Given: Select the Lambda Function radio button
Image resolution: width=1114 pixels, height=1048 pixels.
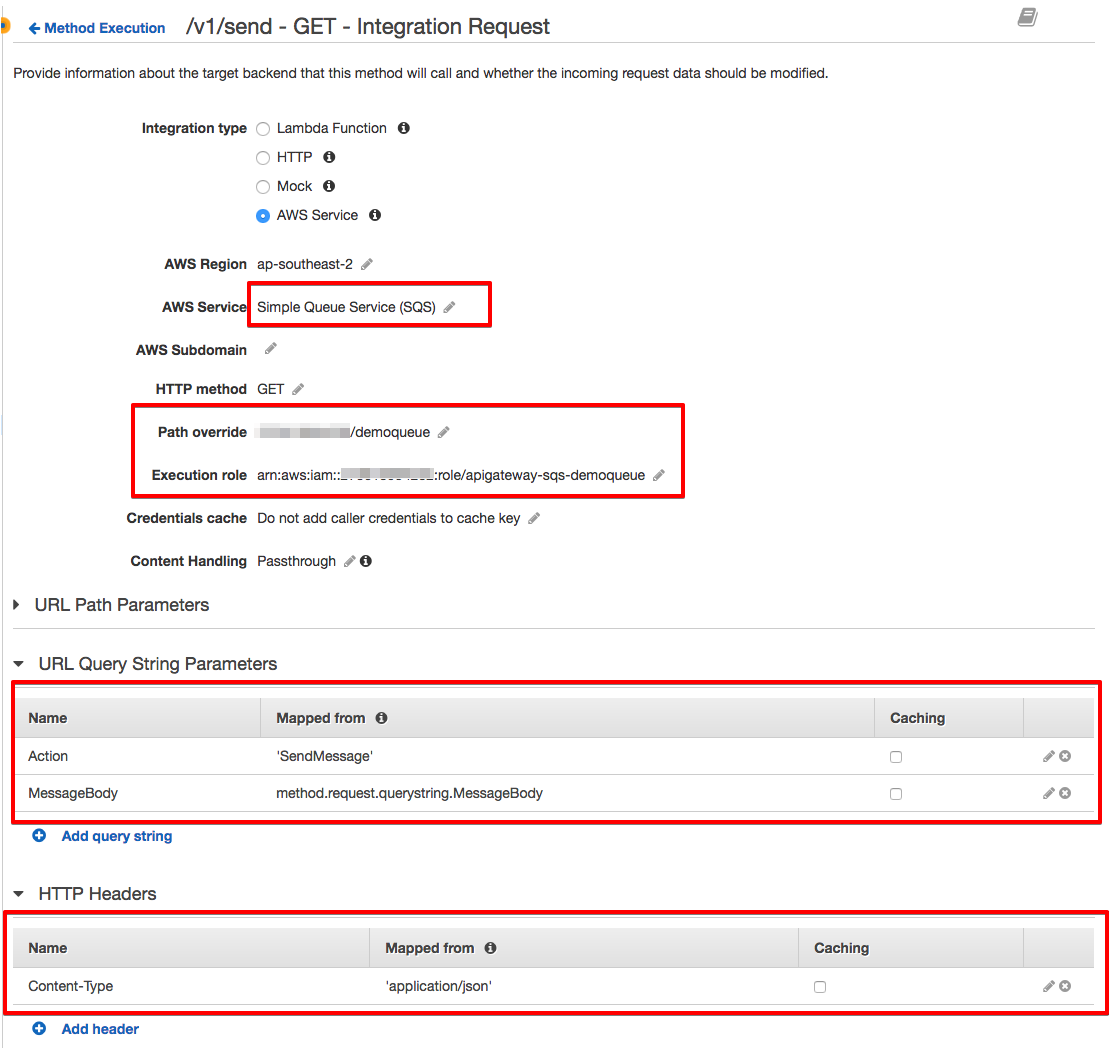Looking at the screenshot, I should point(263,129).
